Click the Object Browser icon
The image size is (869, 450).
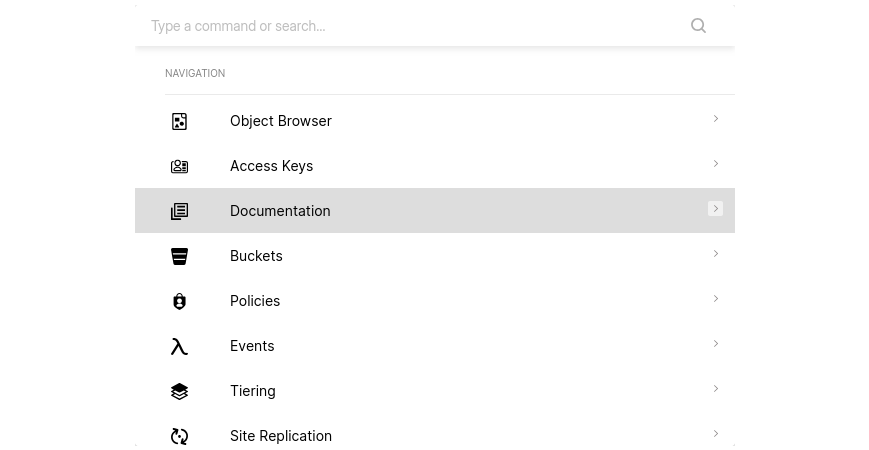click(179, 121)
